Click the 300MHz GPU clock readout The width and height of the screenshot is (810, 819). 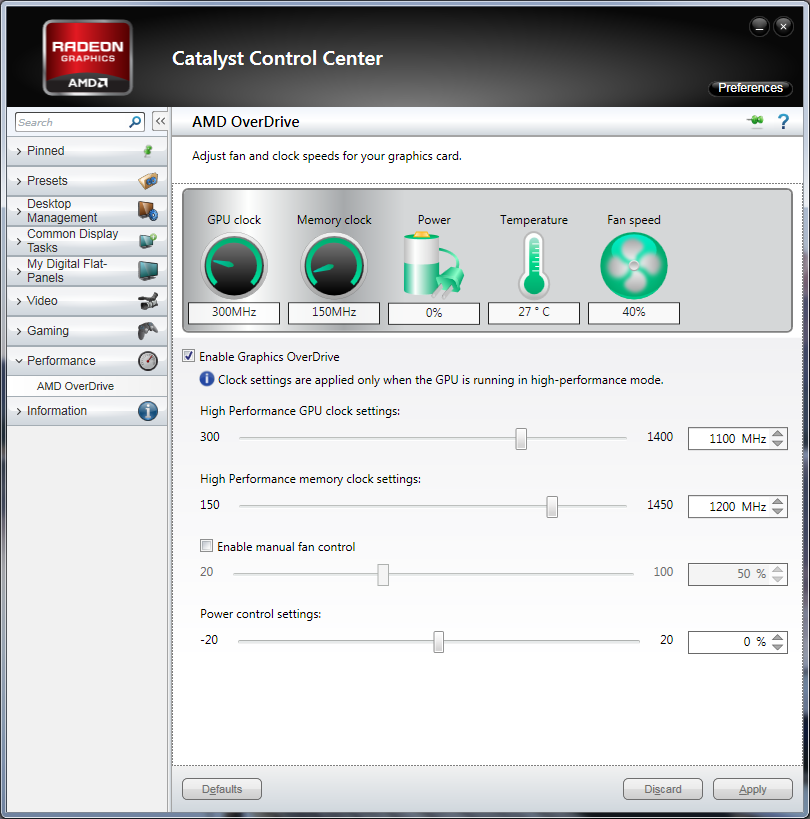point(234,312)
